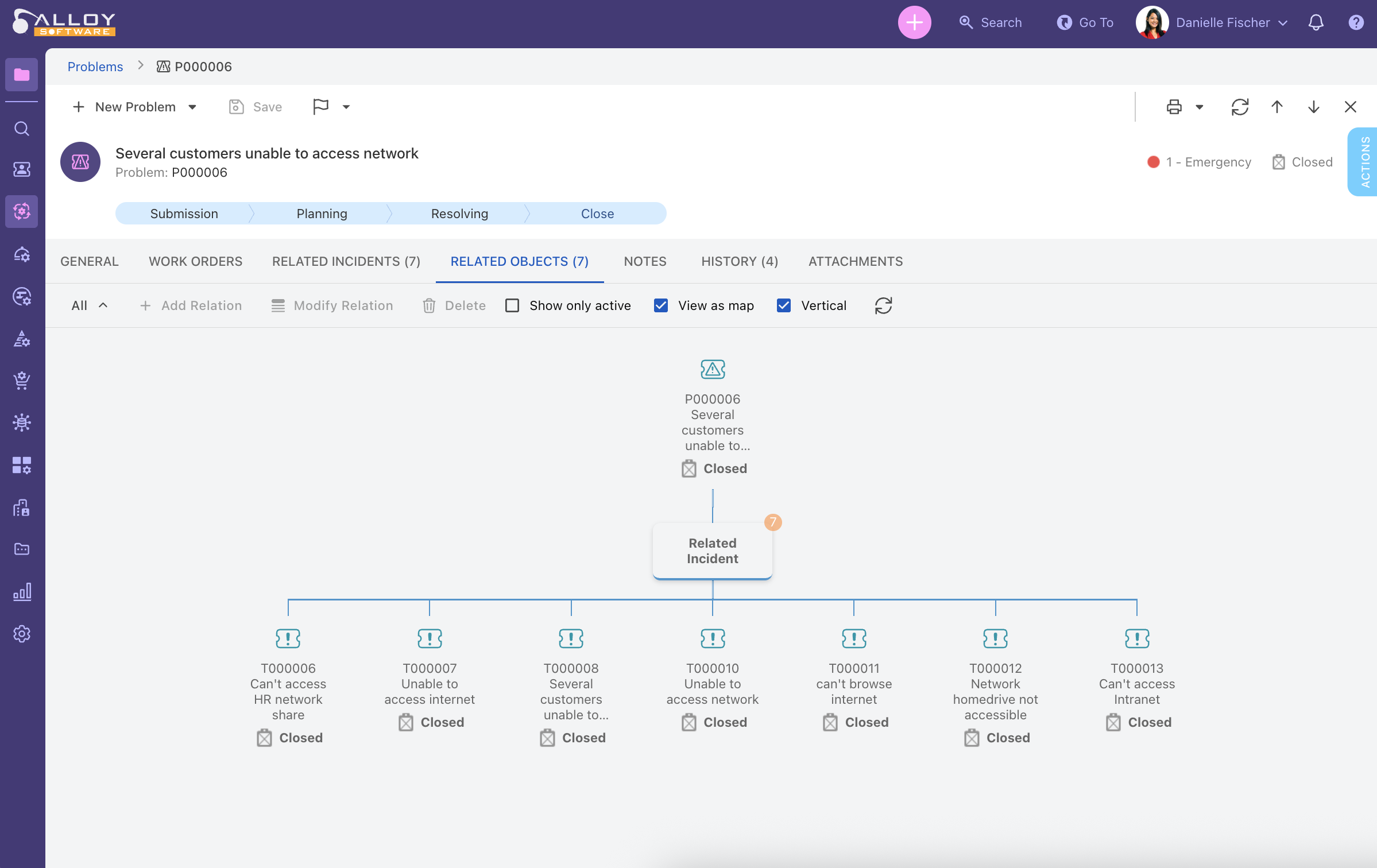The image size is (1377, 868).
Task: Click the pink plus create button
Action: point(914,23)
